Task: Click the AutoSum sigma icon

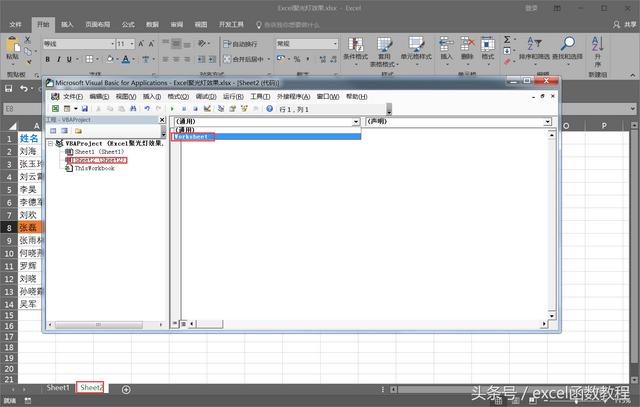Action: coord(507,40)
